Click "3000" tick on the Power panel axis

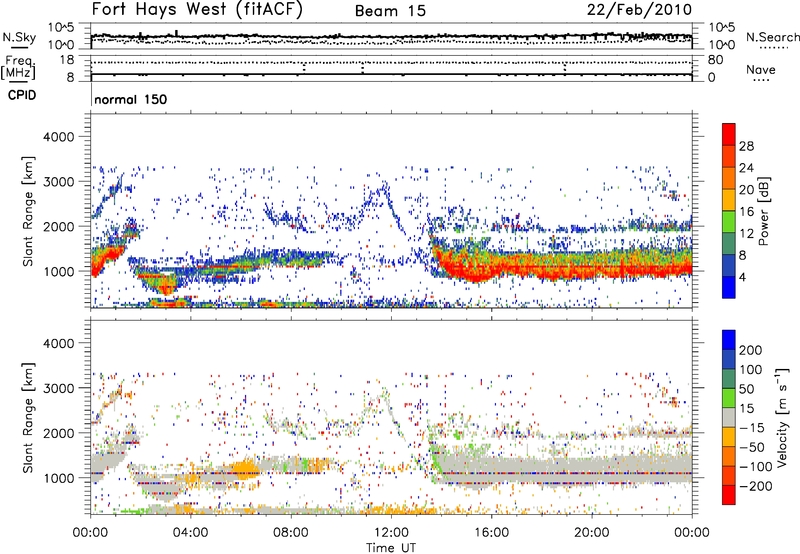coord(59,182)
